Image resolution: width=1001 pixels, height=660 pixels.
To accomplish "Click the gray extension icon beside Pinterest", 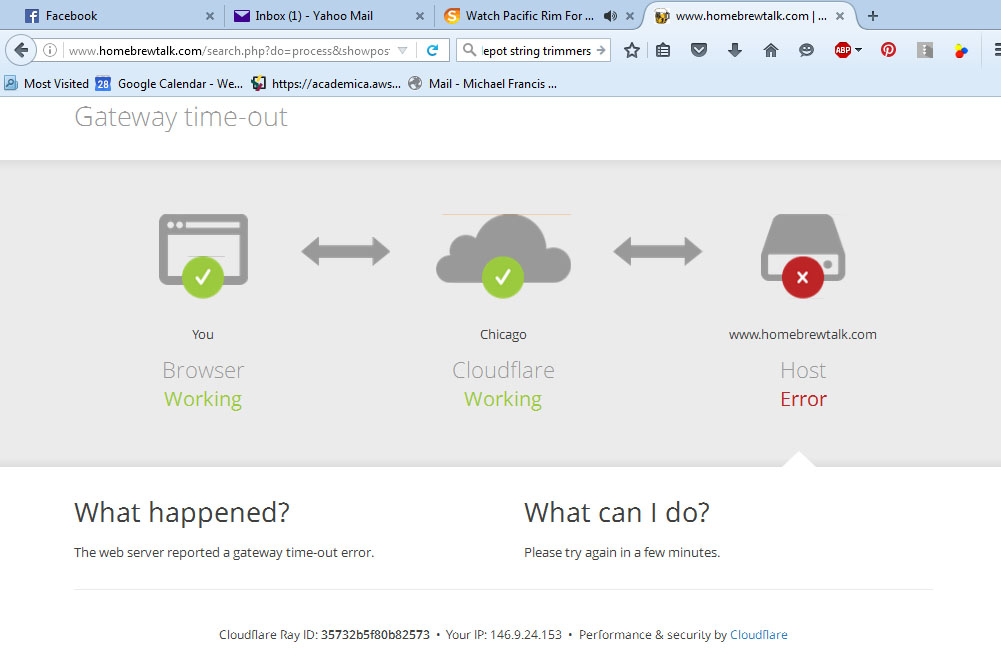I will point(924,50).
